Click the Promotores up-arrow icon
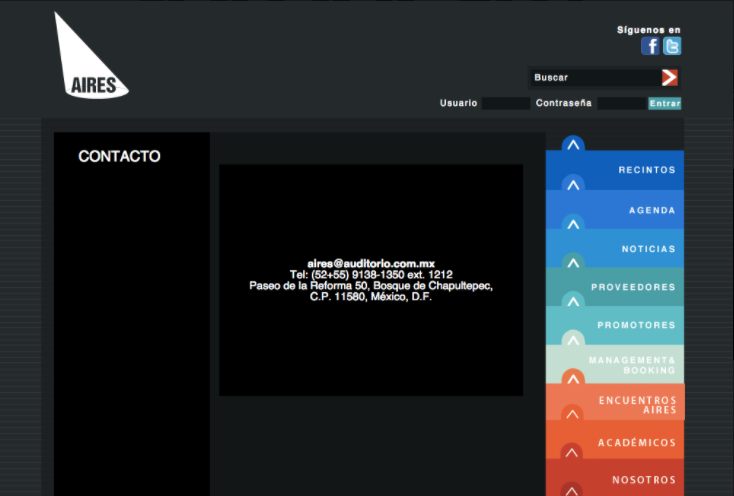This screenshot has width=734, height=496. [x=573, y=300]
